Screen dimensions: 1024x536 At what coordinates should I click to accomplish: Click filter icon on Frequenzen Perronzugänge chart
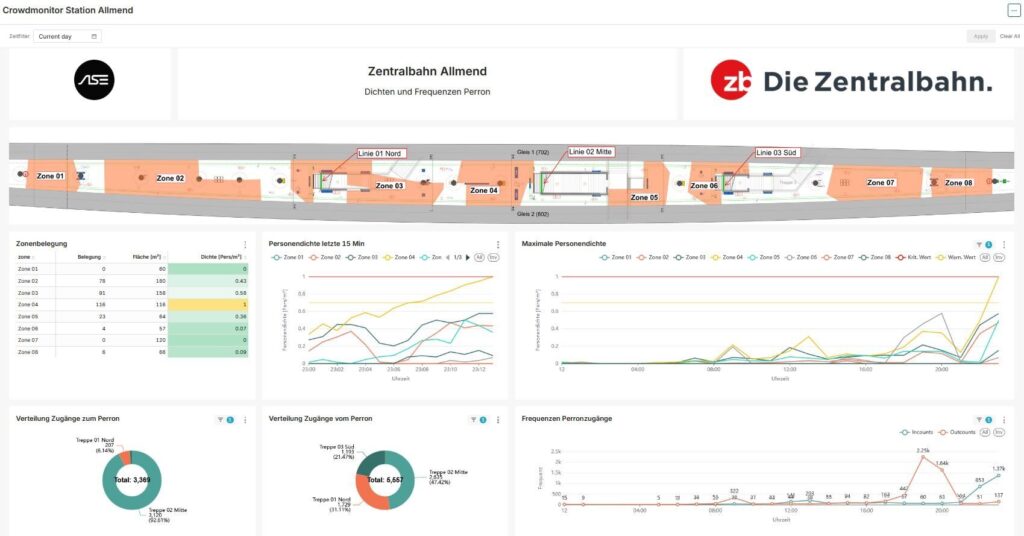pyautogui.click(x=978, y=418)
